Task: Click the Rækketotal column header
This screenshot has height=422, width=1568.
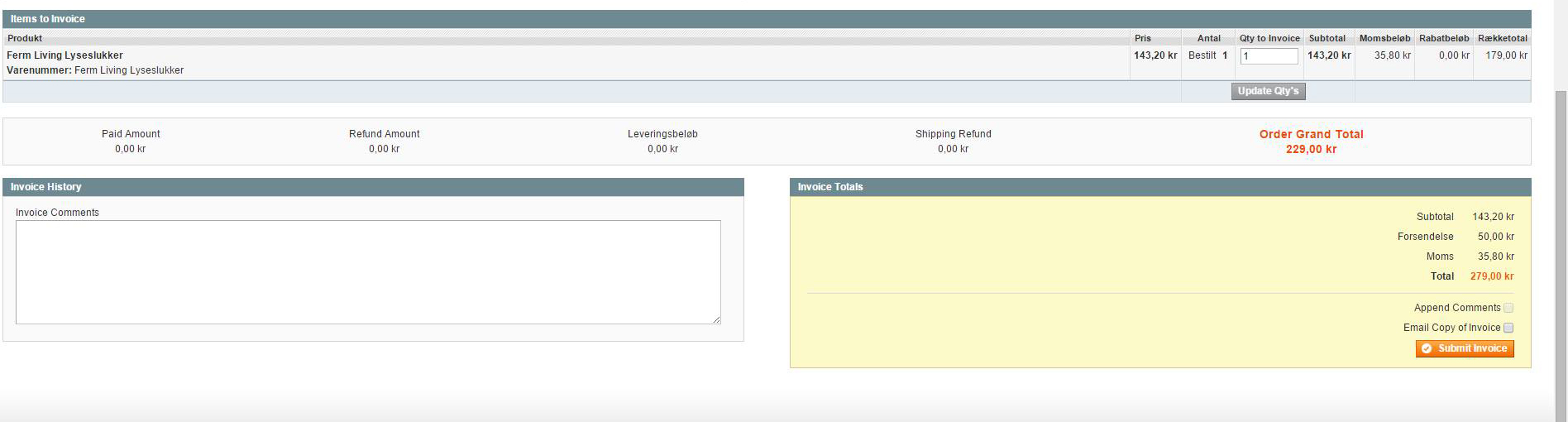Action: (x=1503, y=38)
